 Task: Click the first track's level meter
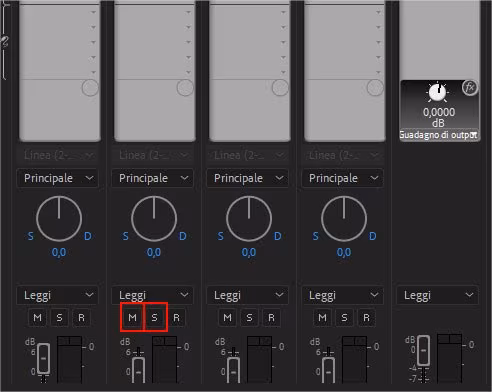[69, 359]
